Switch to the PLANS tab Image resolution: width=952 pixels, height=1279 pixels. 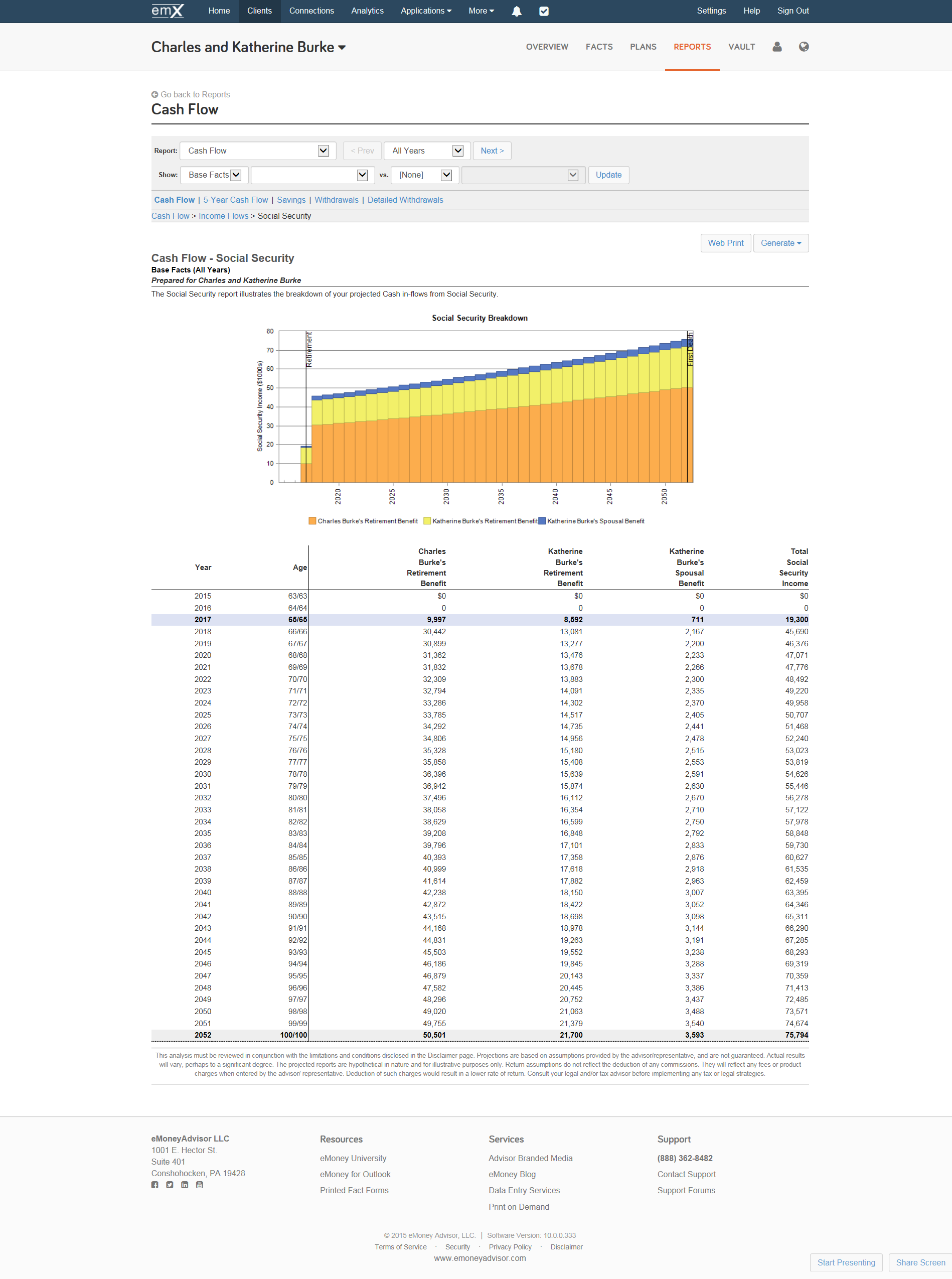click(x=643, y=47)
